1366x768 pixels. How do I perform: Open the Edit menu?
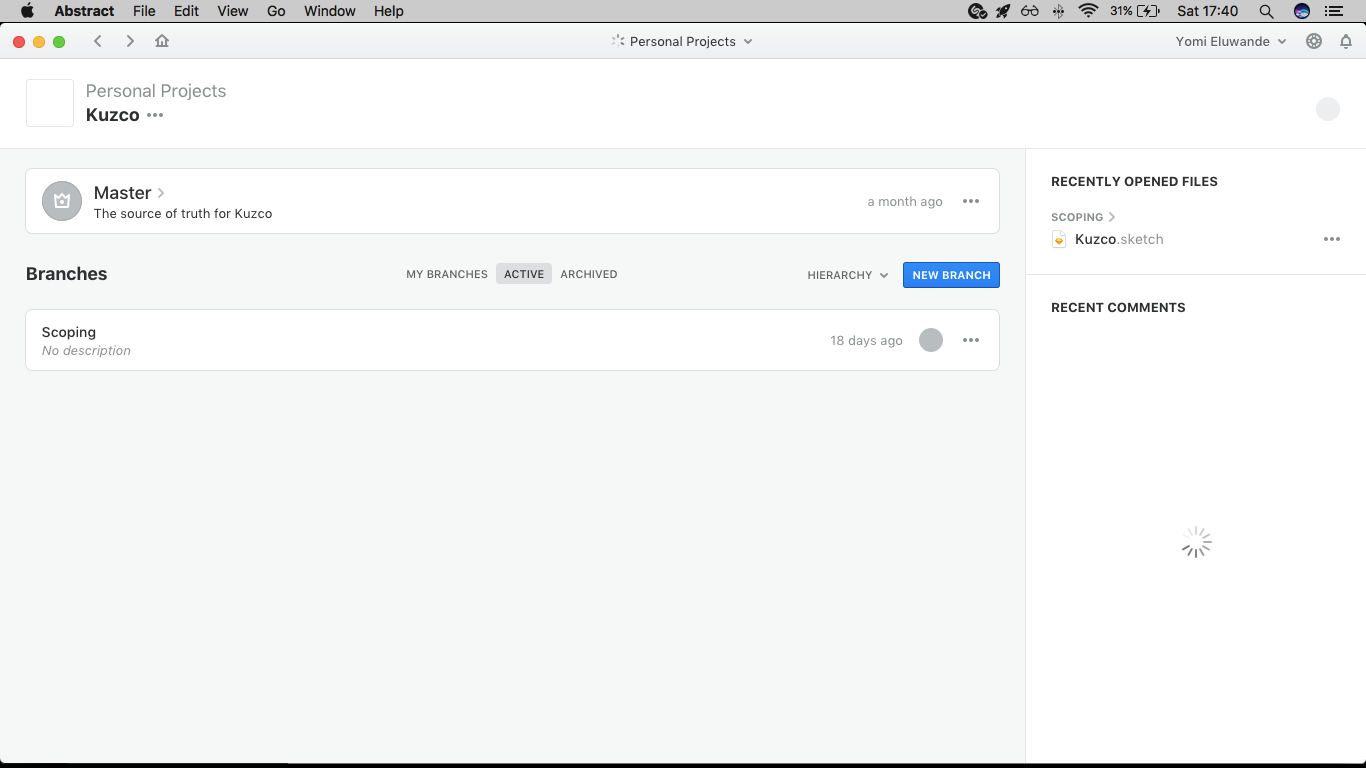tap(186, 11)
